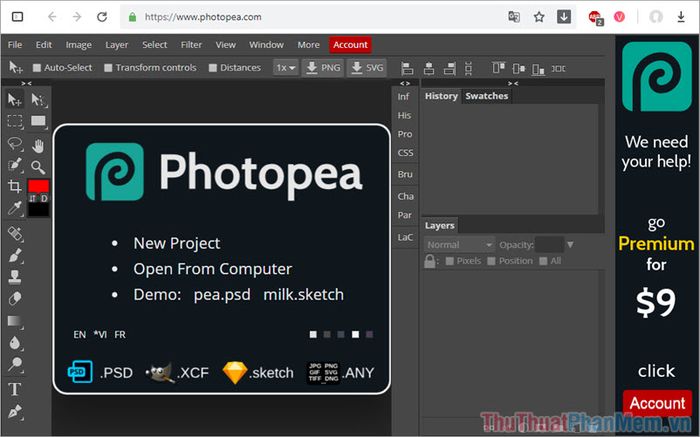
Task: Click the red foreground color swatch
Action: pyautogui.click(x=38, y=186)
